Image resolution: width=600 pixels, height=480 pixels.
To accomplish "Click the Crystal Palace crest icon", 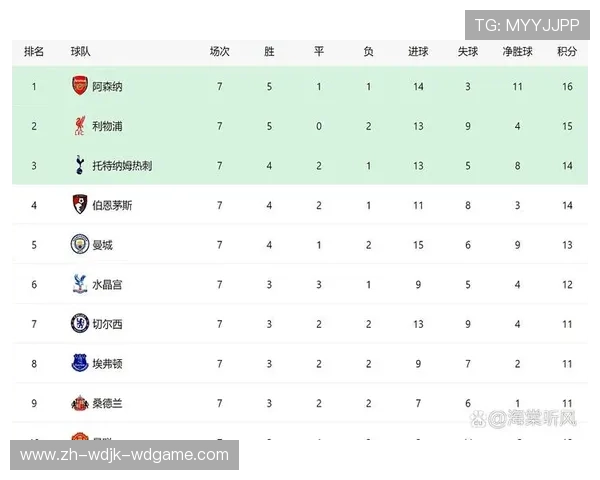I will (80, 284).
